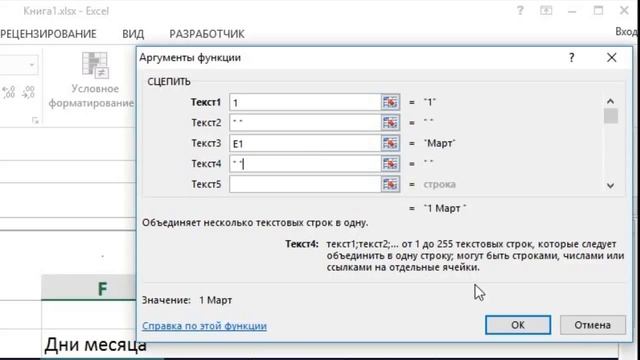This screenshot has height=360, width=640.
Task: Click the range selector icon for Текст2
Action: [x=390, y=122]
